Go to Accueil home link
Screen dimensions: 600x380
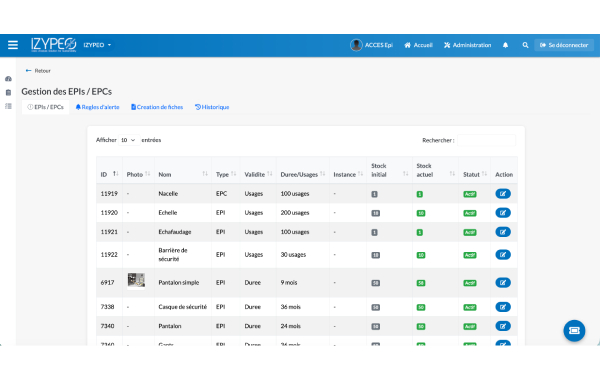pyautogui.click(x=418, y=45)
